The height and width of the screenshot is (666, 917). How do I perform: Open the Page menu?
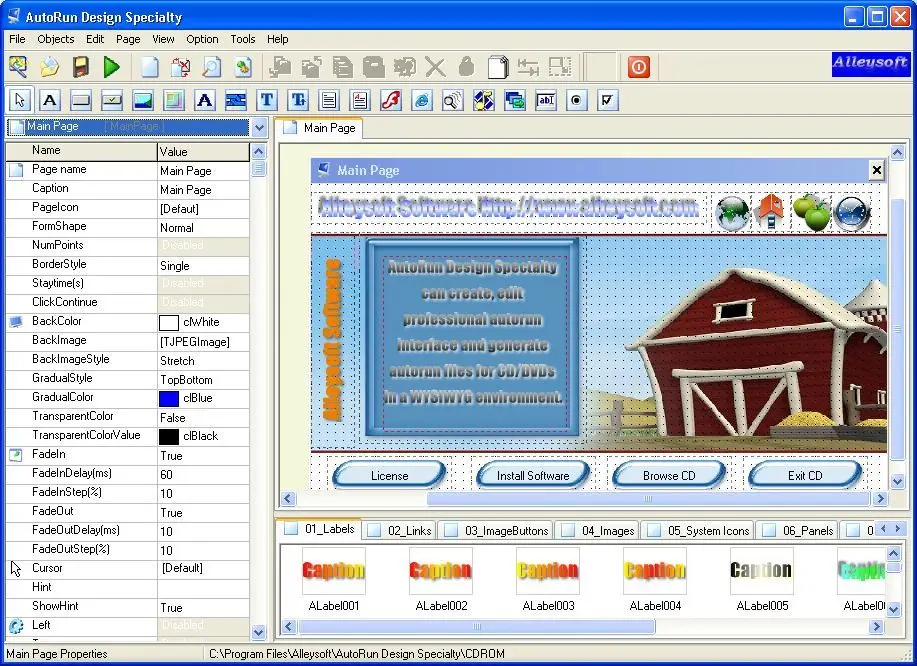click(x=128, y=39)
